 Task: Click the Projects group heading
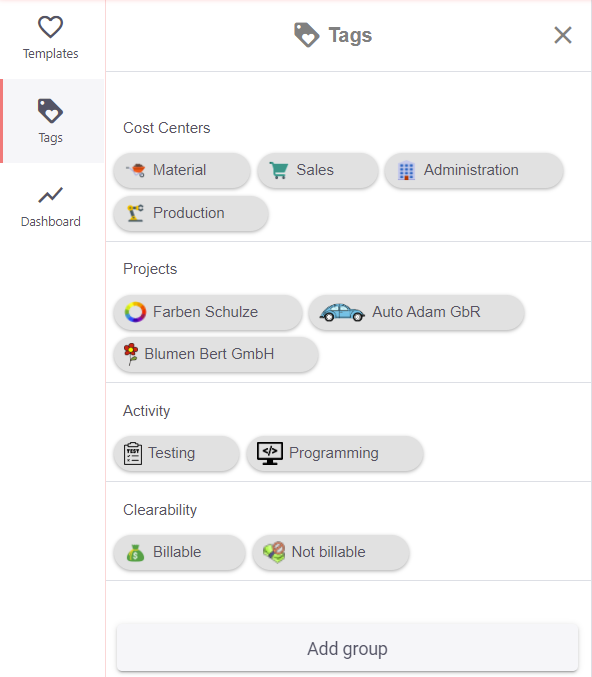click(150, 269)
